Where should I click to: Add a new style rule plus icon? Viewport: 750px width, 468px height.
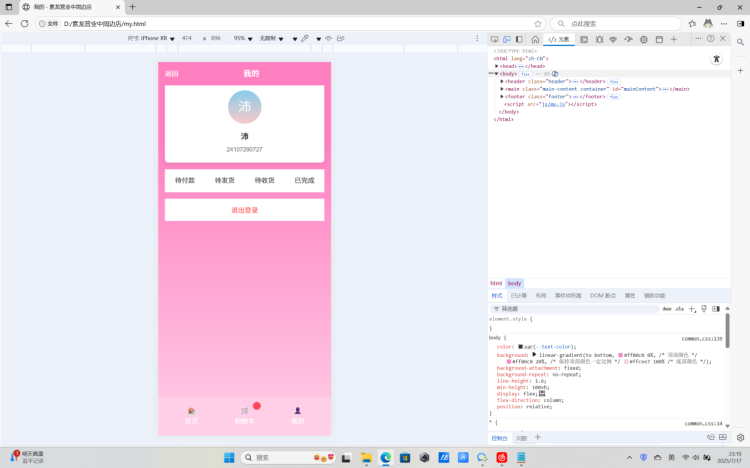(692, 309)
